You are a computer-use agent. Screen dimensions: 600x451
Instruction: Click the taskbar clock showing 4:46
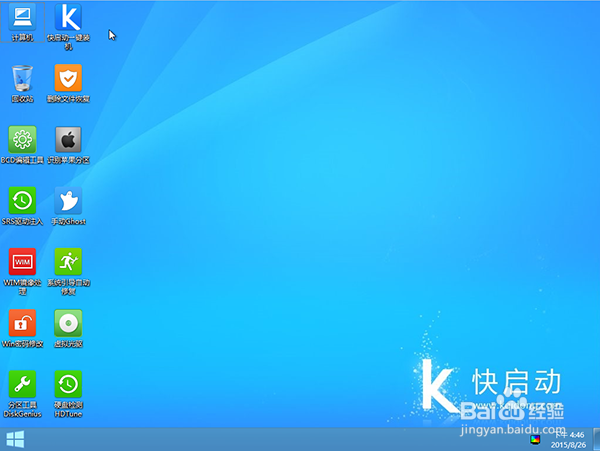569,435
